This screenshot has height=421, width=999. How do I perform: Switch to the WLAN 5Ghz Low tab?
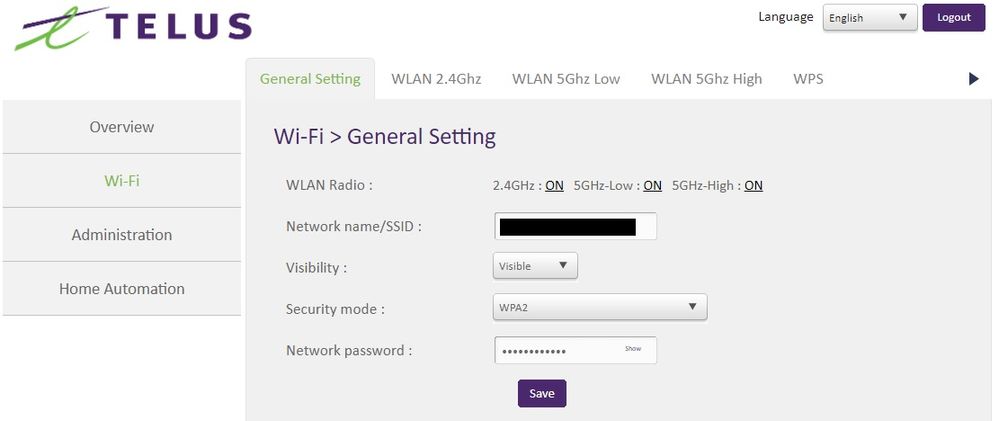tap(566, 79)
